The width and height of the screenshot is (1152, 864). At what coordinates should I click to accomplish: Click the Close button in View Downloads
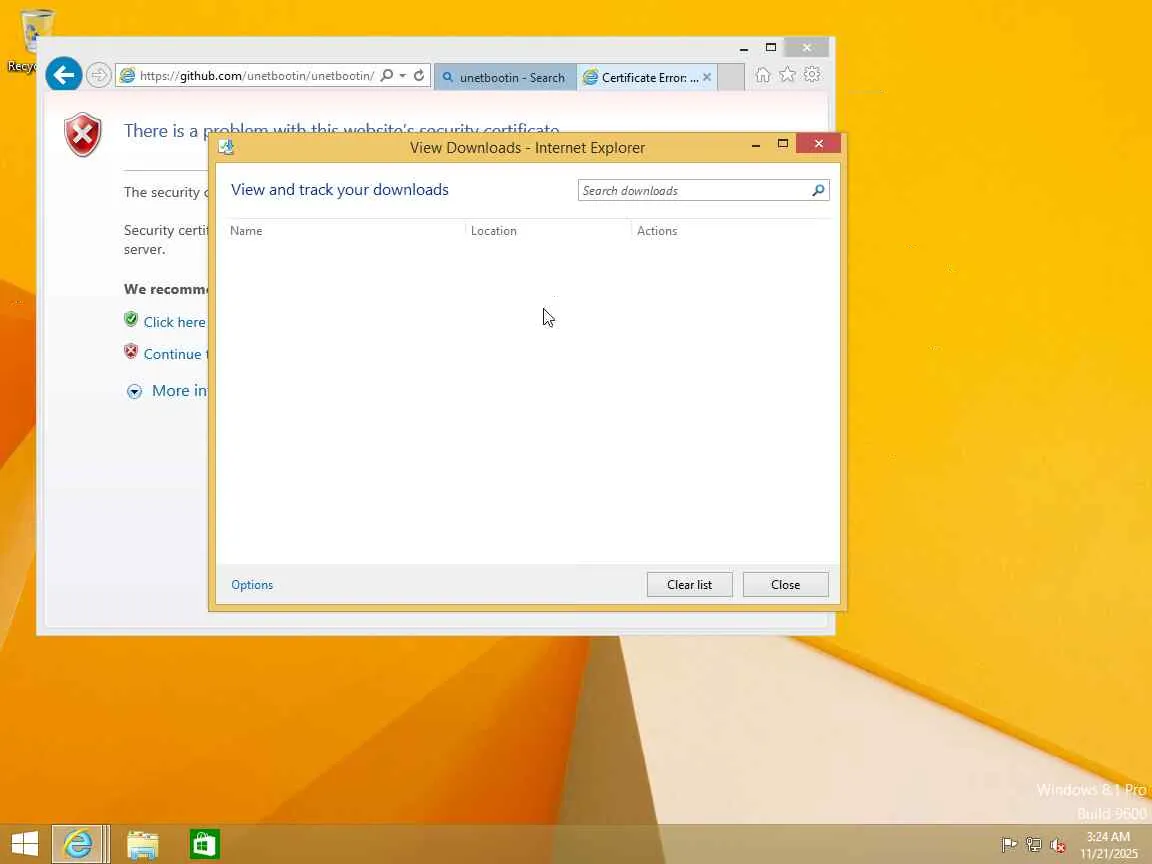(x=785, y=585)
